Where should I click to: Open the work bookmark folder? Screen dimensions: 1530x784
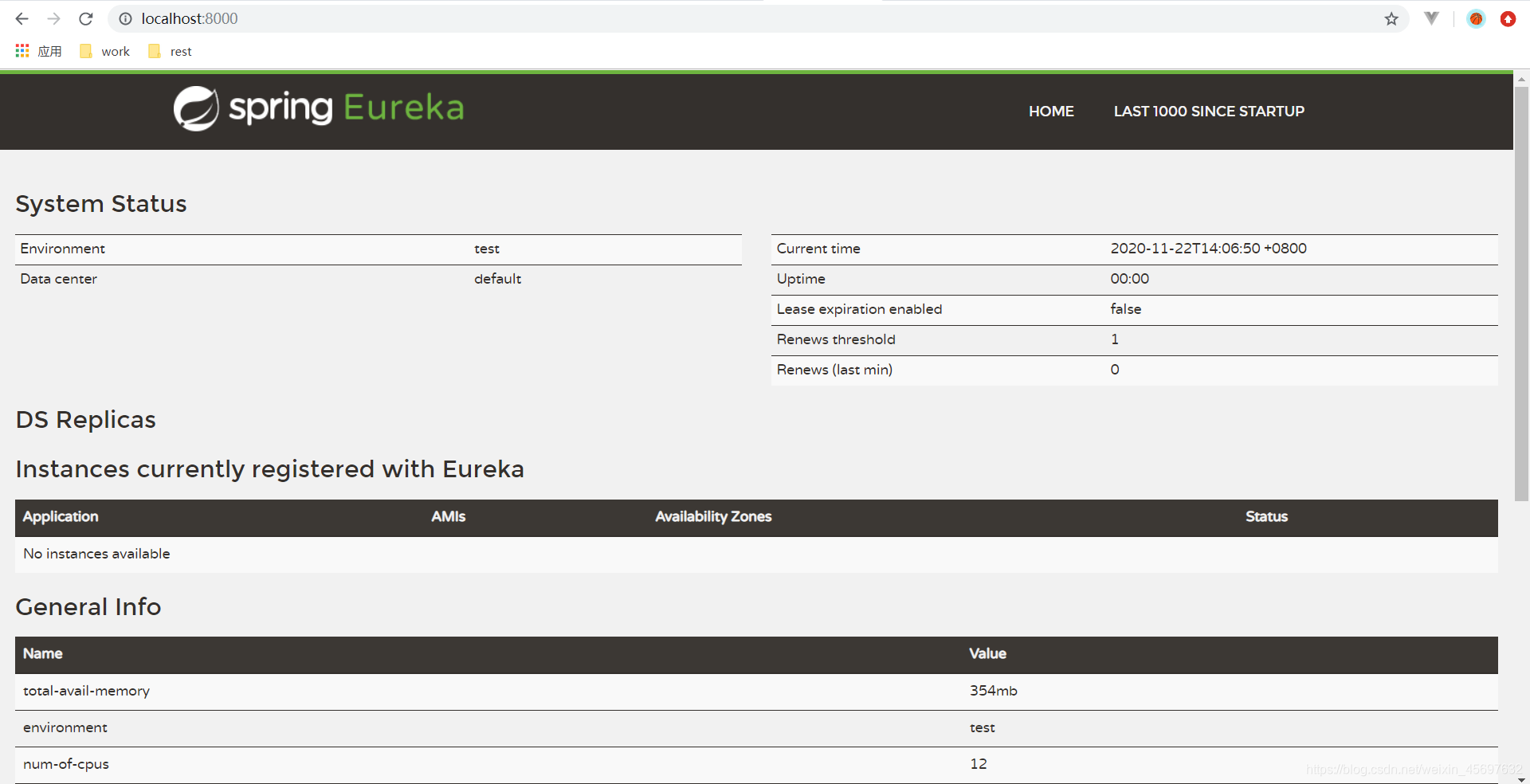(104, 51)
